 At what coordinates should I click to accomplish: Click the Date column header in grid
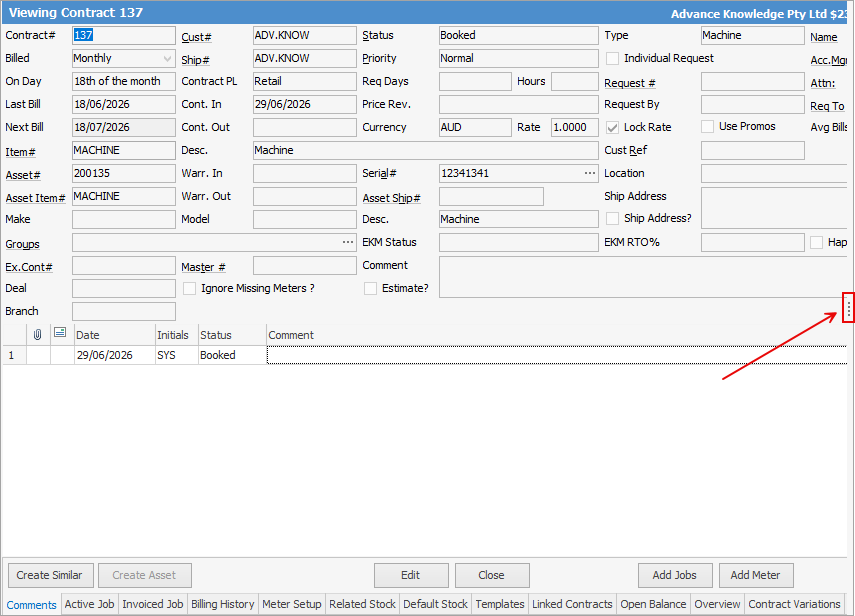click(115, 335)
